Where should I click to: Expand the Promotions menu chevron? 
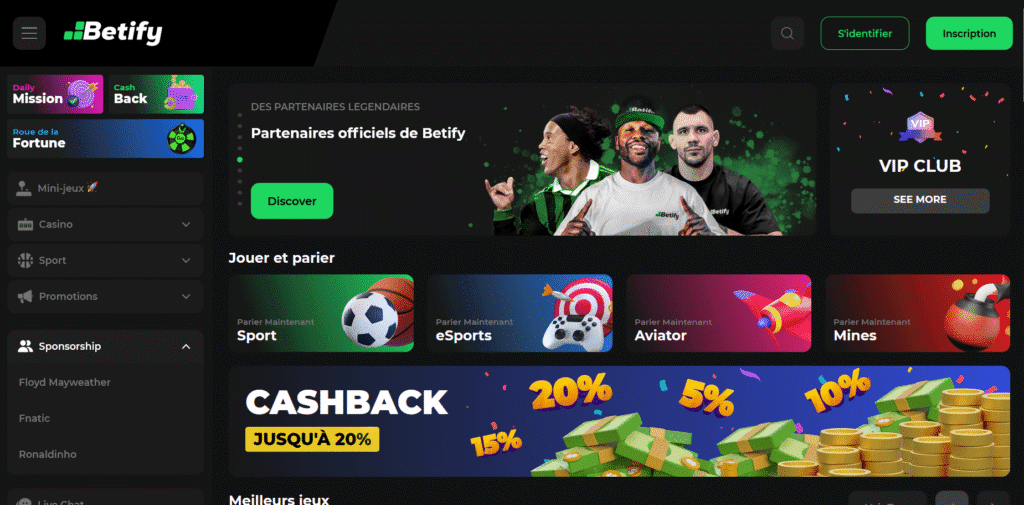click(x=186, y=296)
